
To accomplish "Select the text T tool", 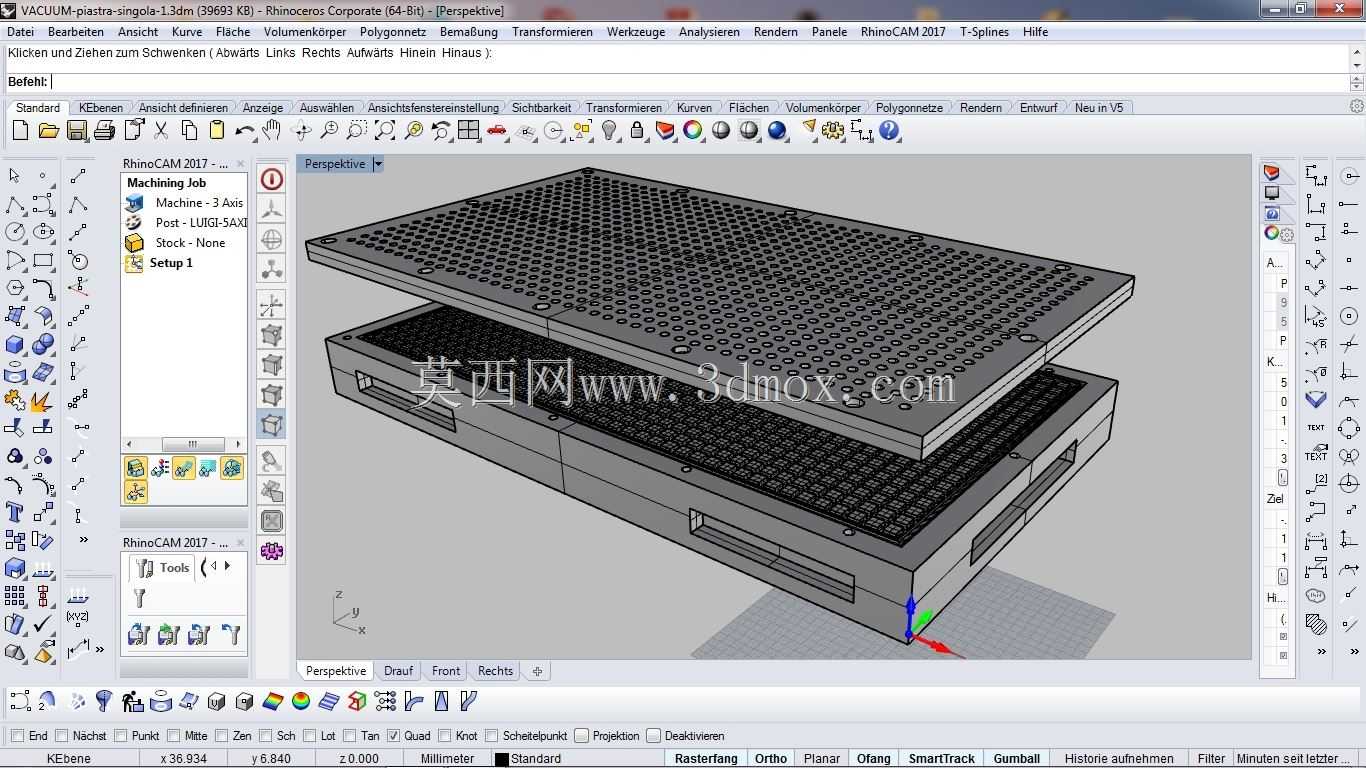I will [x=14, y=513].
